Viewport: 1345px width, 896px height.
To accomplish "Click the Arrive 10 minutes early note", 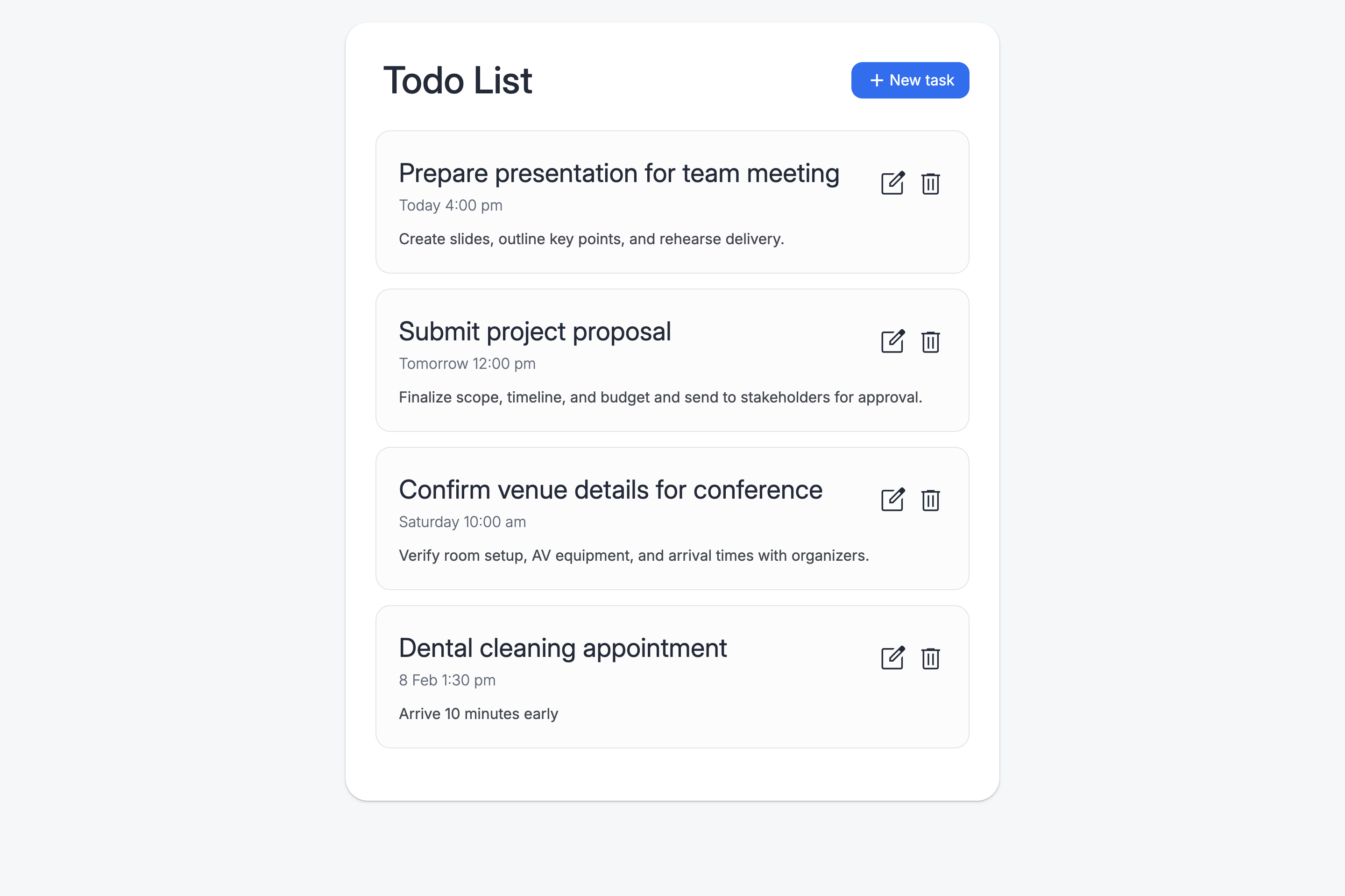I will point(478,714).
